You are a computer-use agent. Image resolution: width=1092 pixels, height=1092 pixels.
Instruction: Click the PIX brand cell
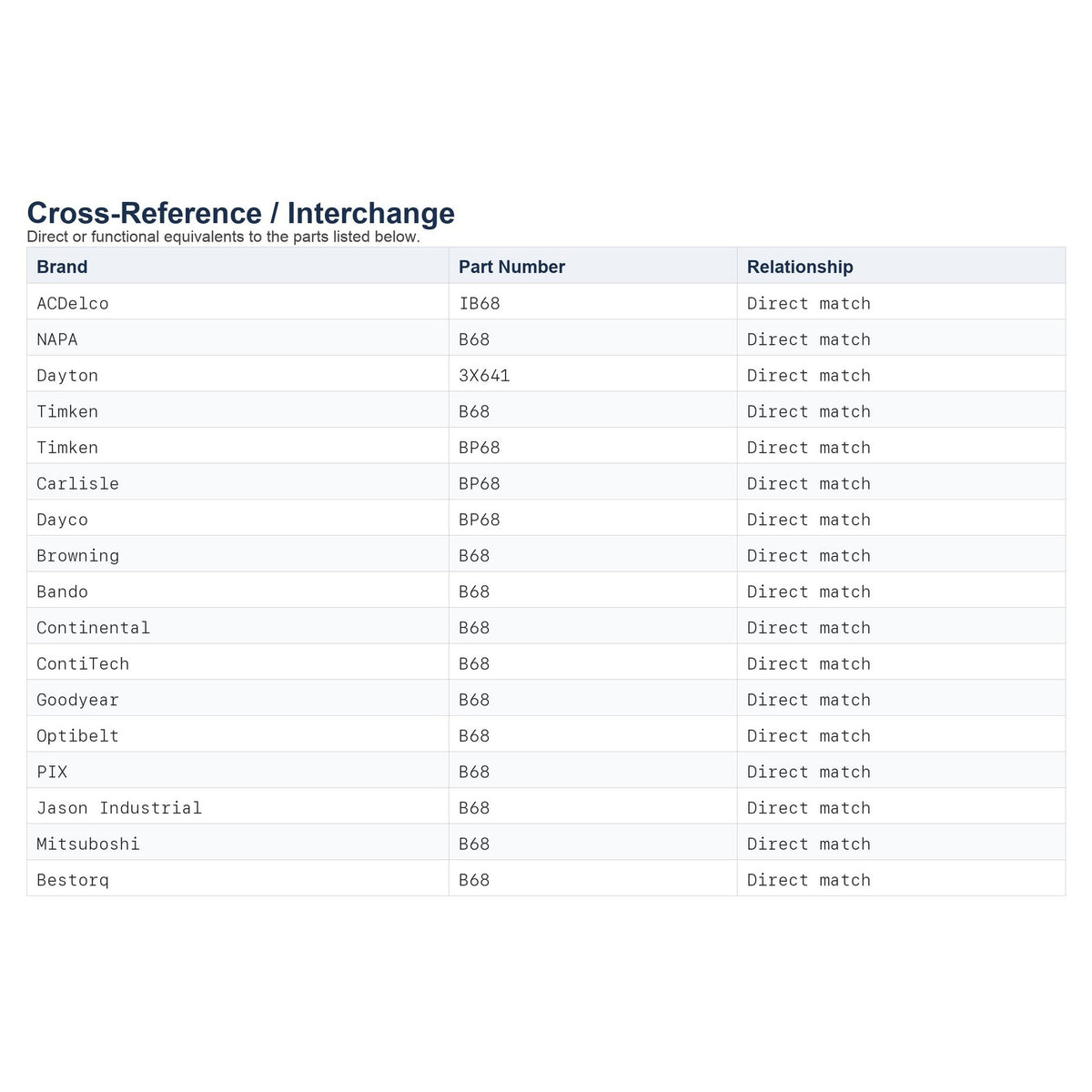[x=238, y=772]
